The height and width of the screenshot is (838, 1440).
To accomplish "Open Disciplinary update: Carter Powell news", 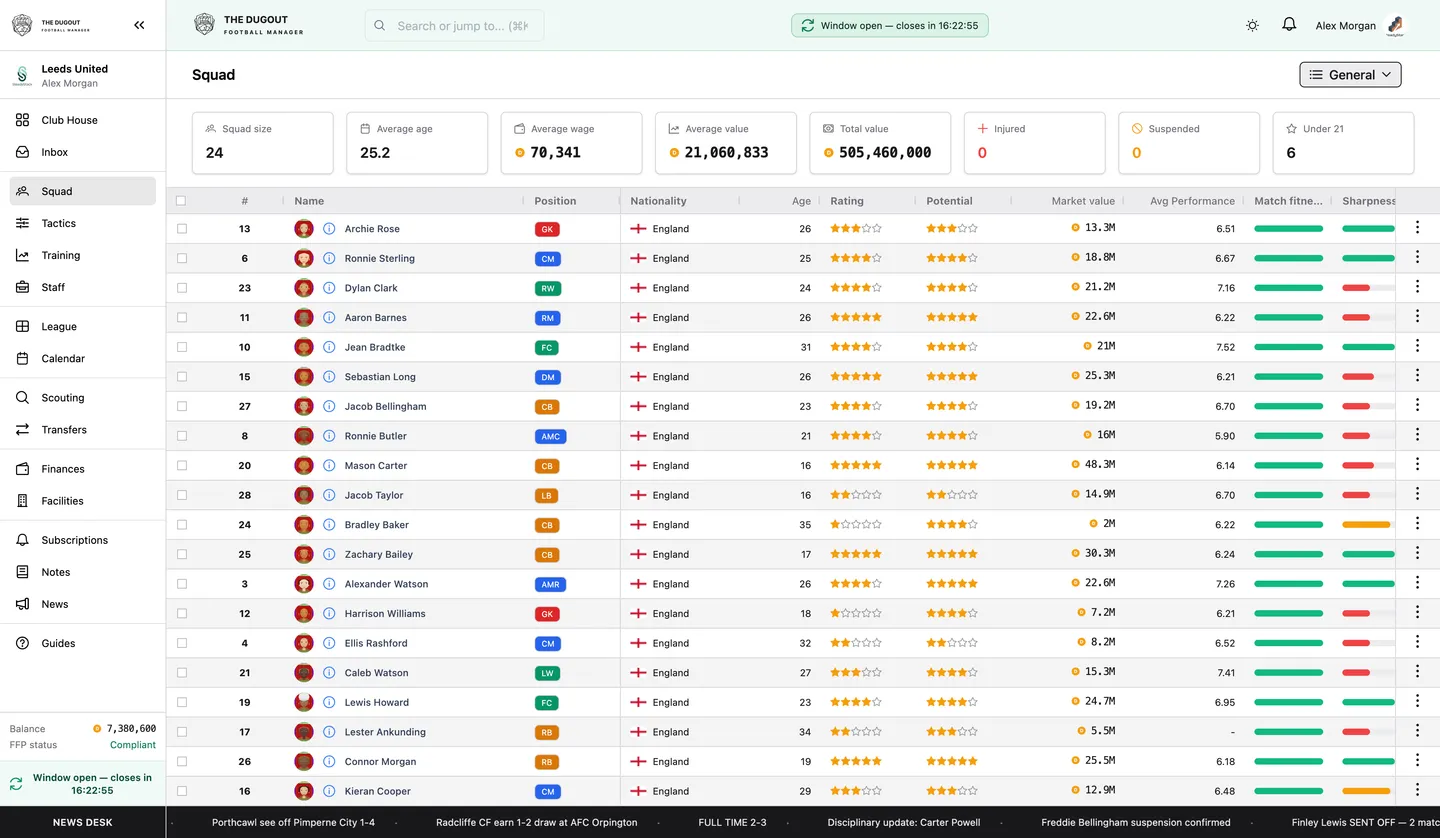I will [904, 822].
